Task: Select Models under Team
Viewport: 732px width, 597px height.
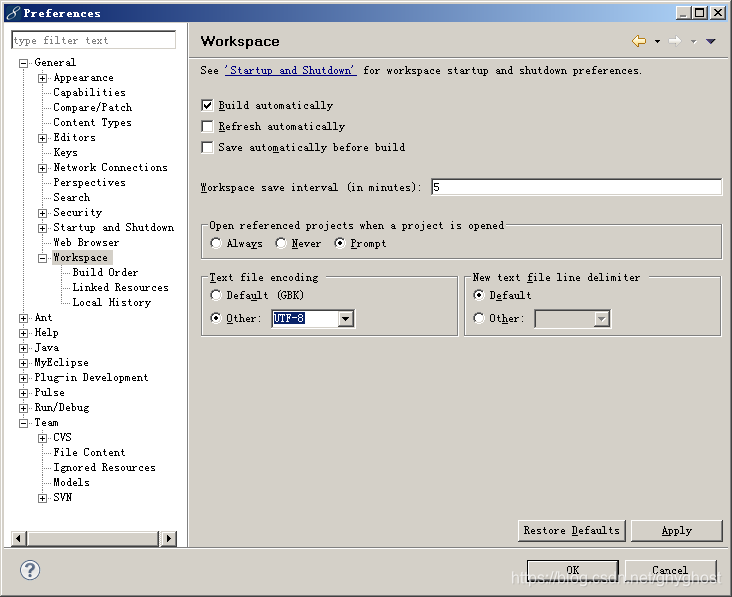Action: pyautogui.click(x=71, y=482)
